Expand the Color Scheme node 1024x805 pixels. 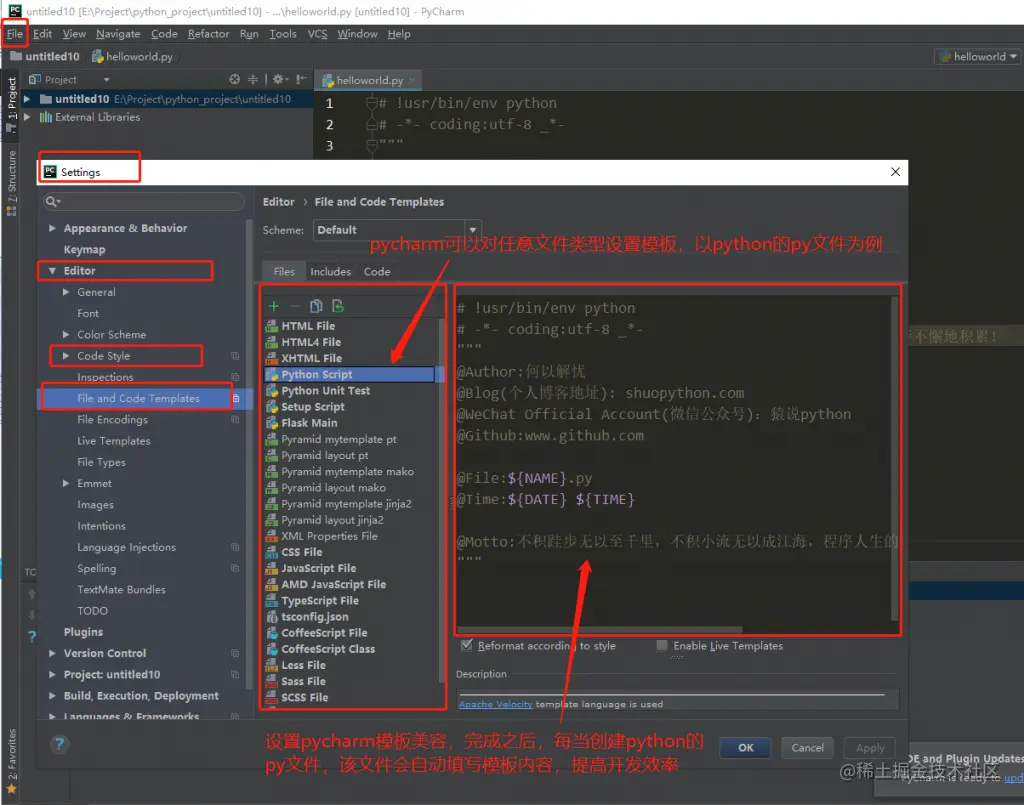coord(66,334)
